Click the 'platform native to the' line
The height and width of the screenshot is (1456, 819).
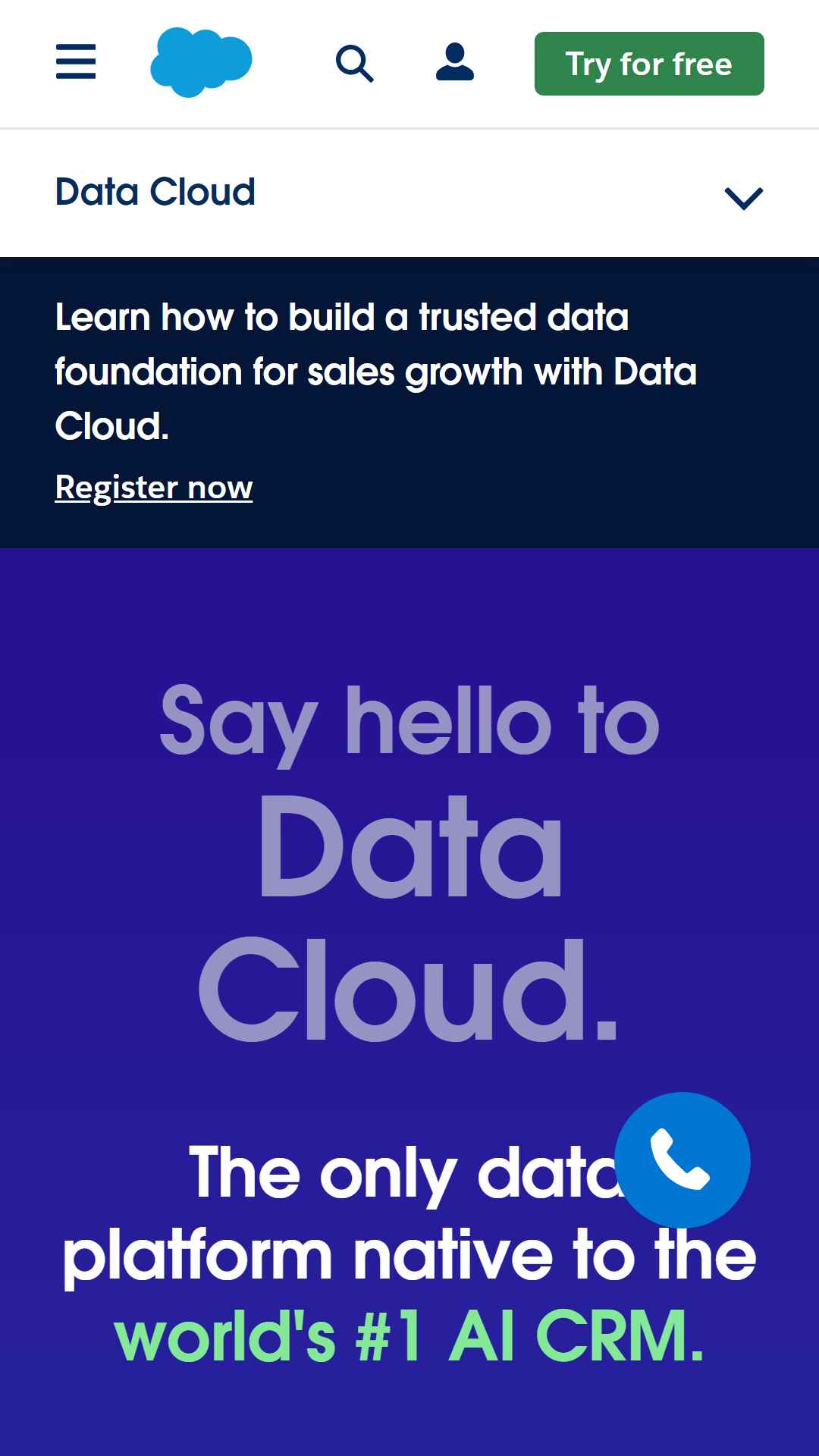(409, 1256)
